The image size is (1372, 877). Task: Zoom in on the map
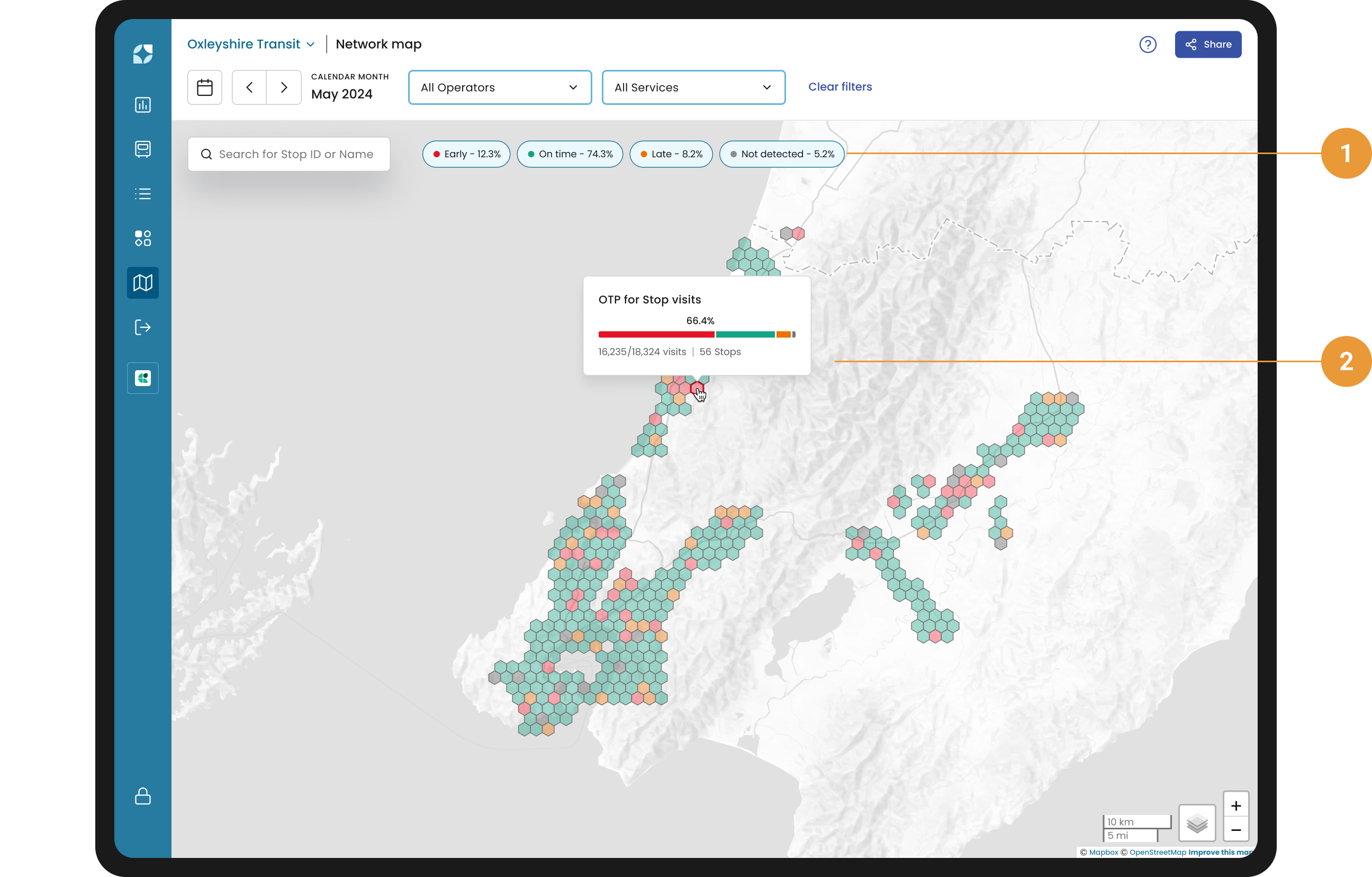(x=1236, y=805)
